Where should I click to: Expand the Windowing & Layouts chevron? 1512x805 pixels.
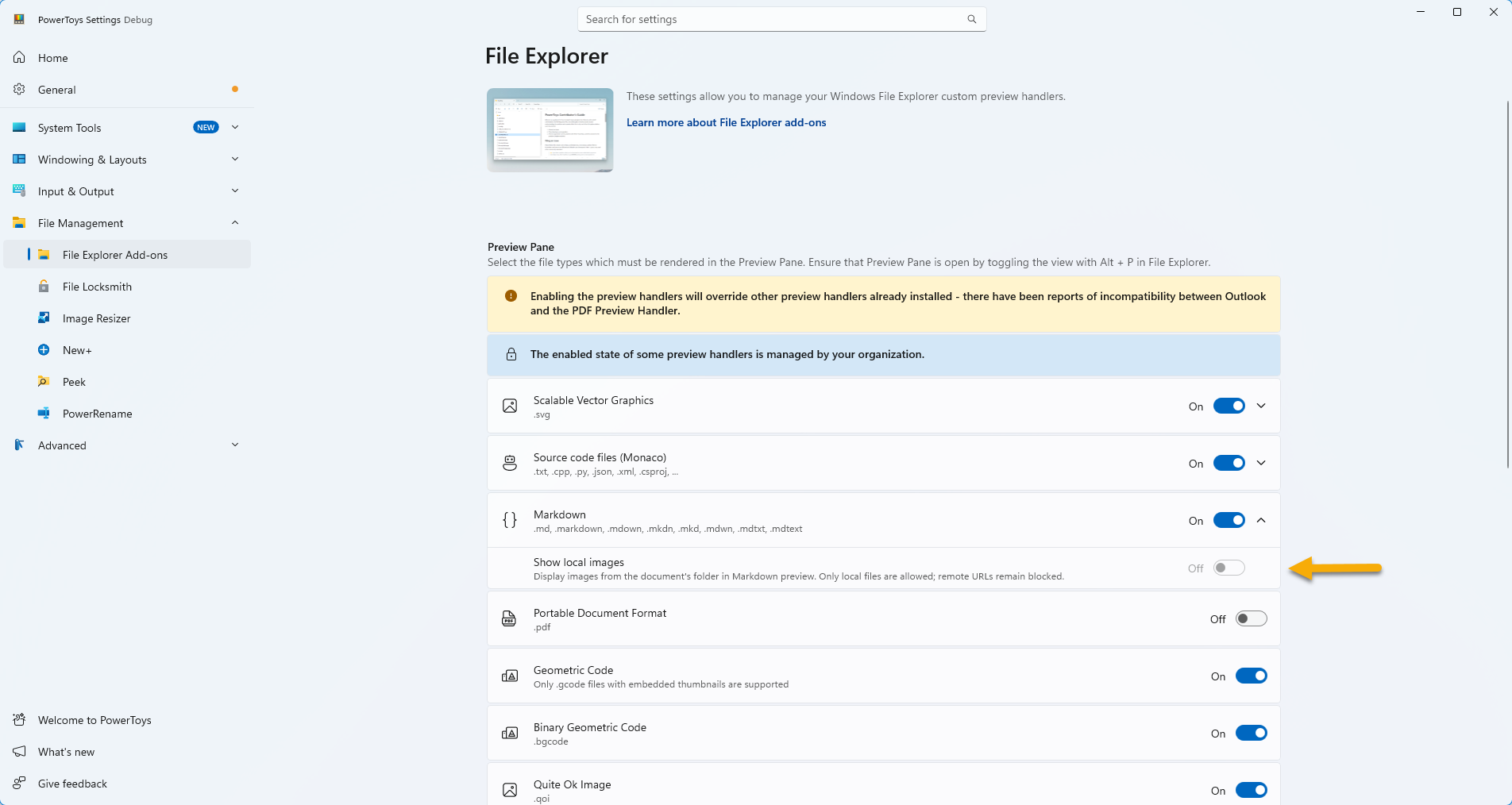(235, 159)
